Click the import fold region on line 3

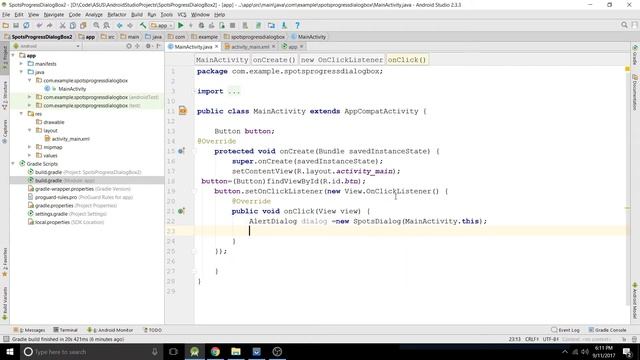[x=234, y=91]
